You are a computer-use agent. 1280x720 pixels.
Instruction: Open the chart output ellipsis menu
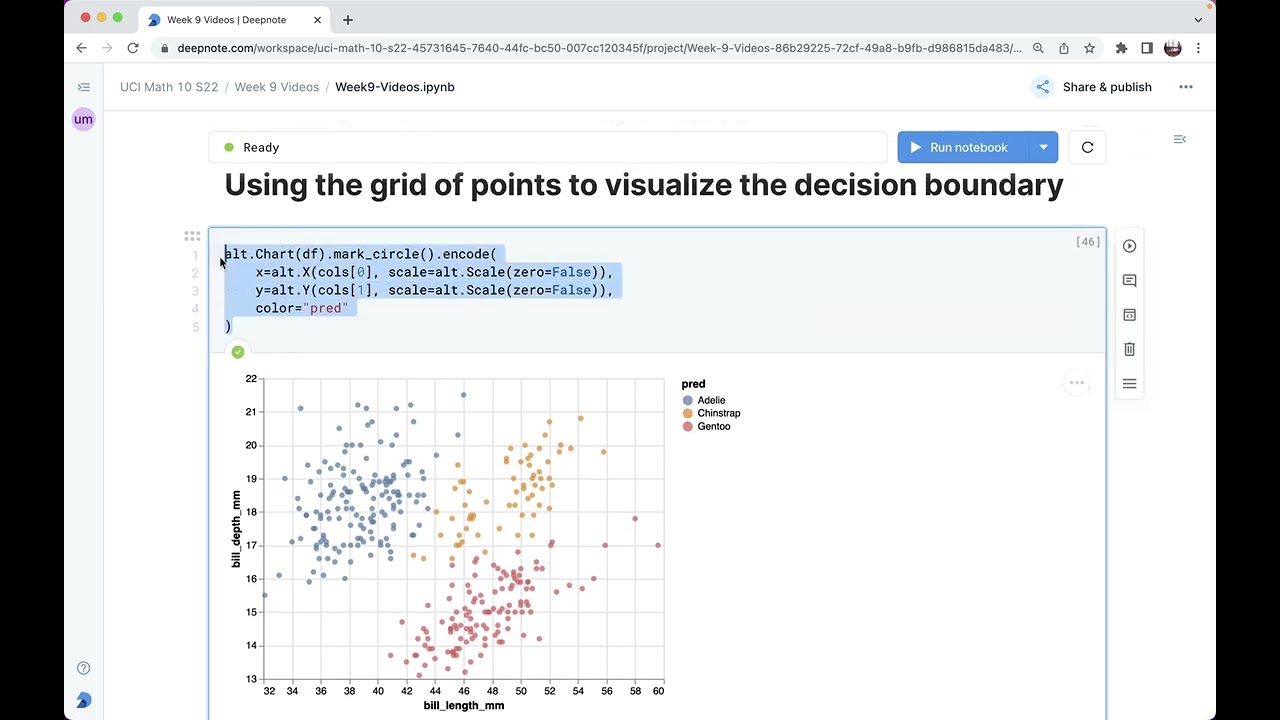[x=1077, y=383]
